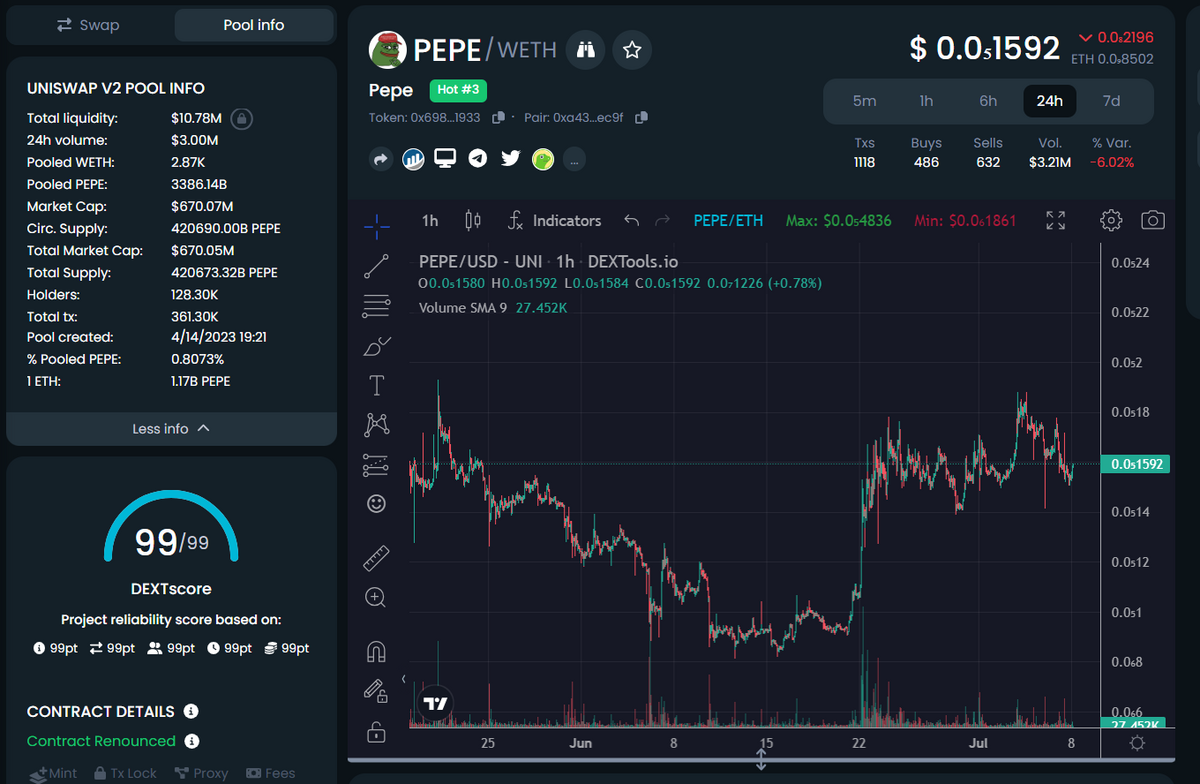Open the binoculars explorer icon beside PEPE/WETH

pos(586,50)
